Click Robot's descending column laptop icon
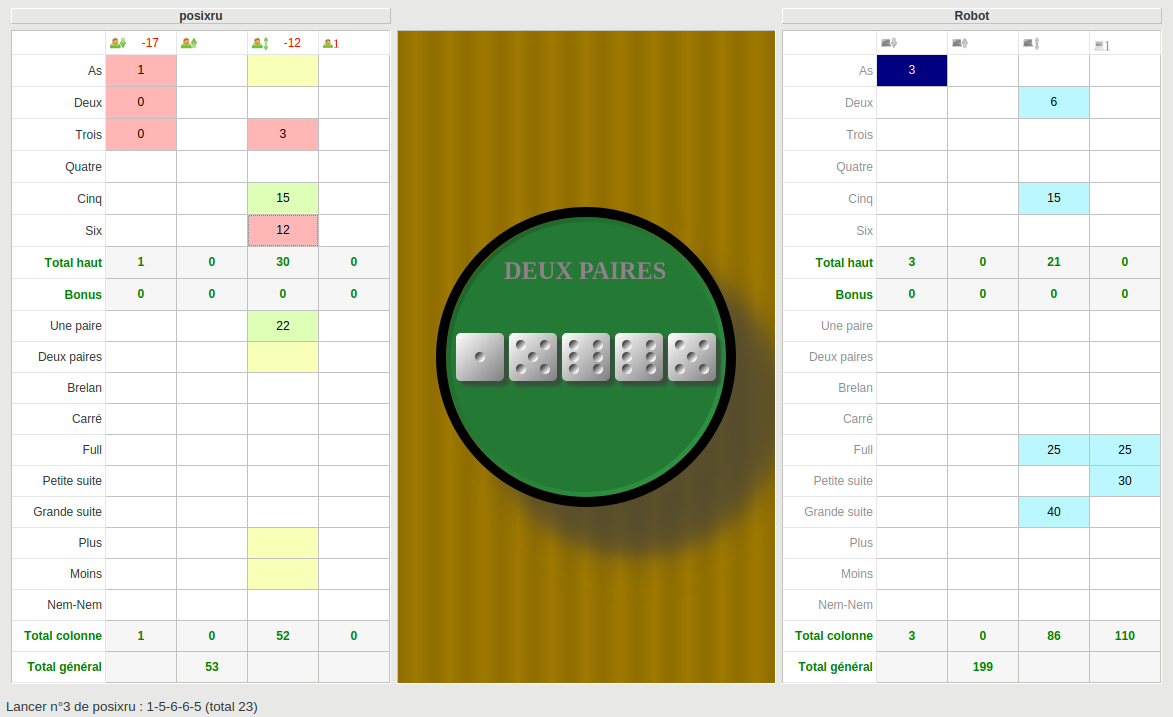 click(x=889, y=43)
